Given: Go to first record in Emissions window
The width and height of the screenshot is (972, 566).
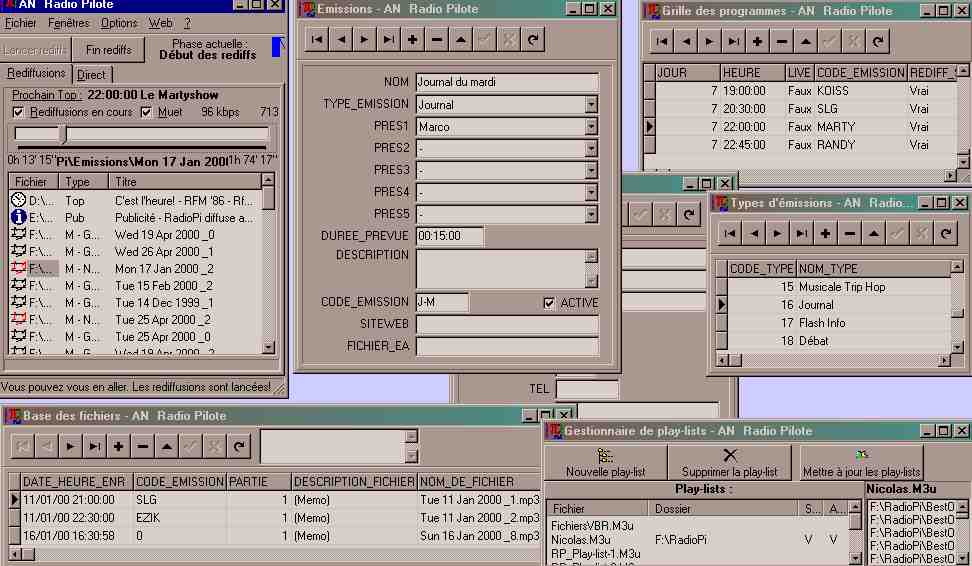Looking at the screenshot, I should click(x=317, y=40).
